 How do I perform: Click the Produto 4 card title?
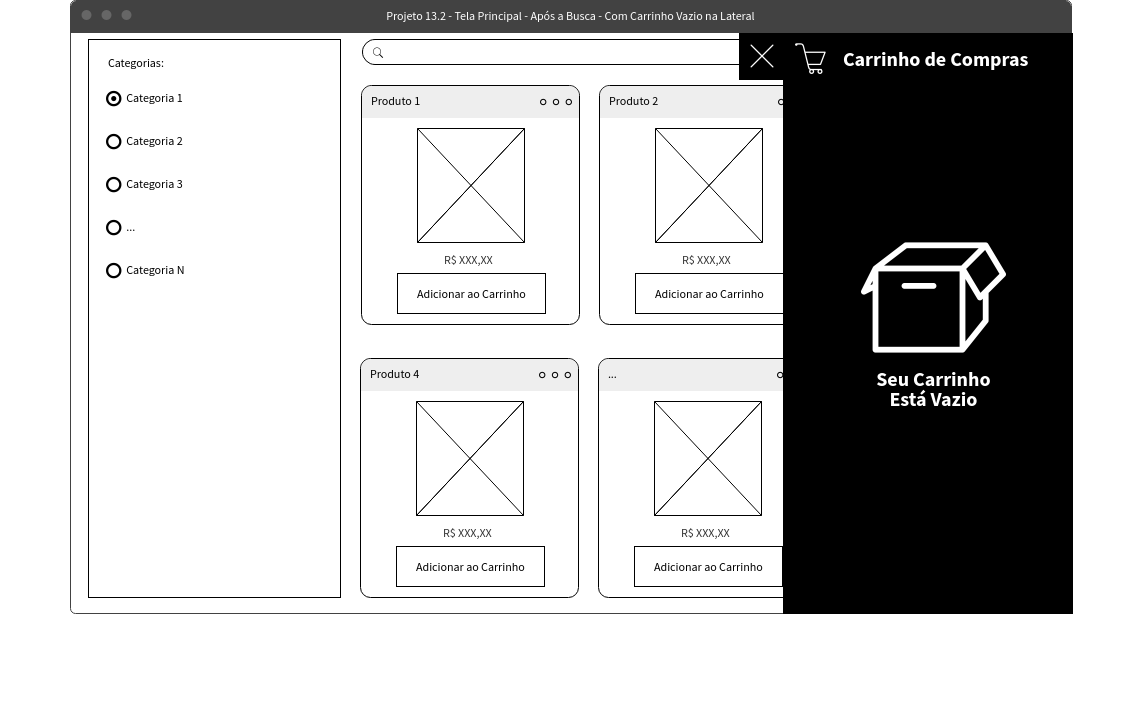395,374
